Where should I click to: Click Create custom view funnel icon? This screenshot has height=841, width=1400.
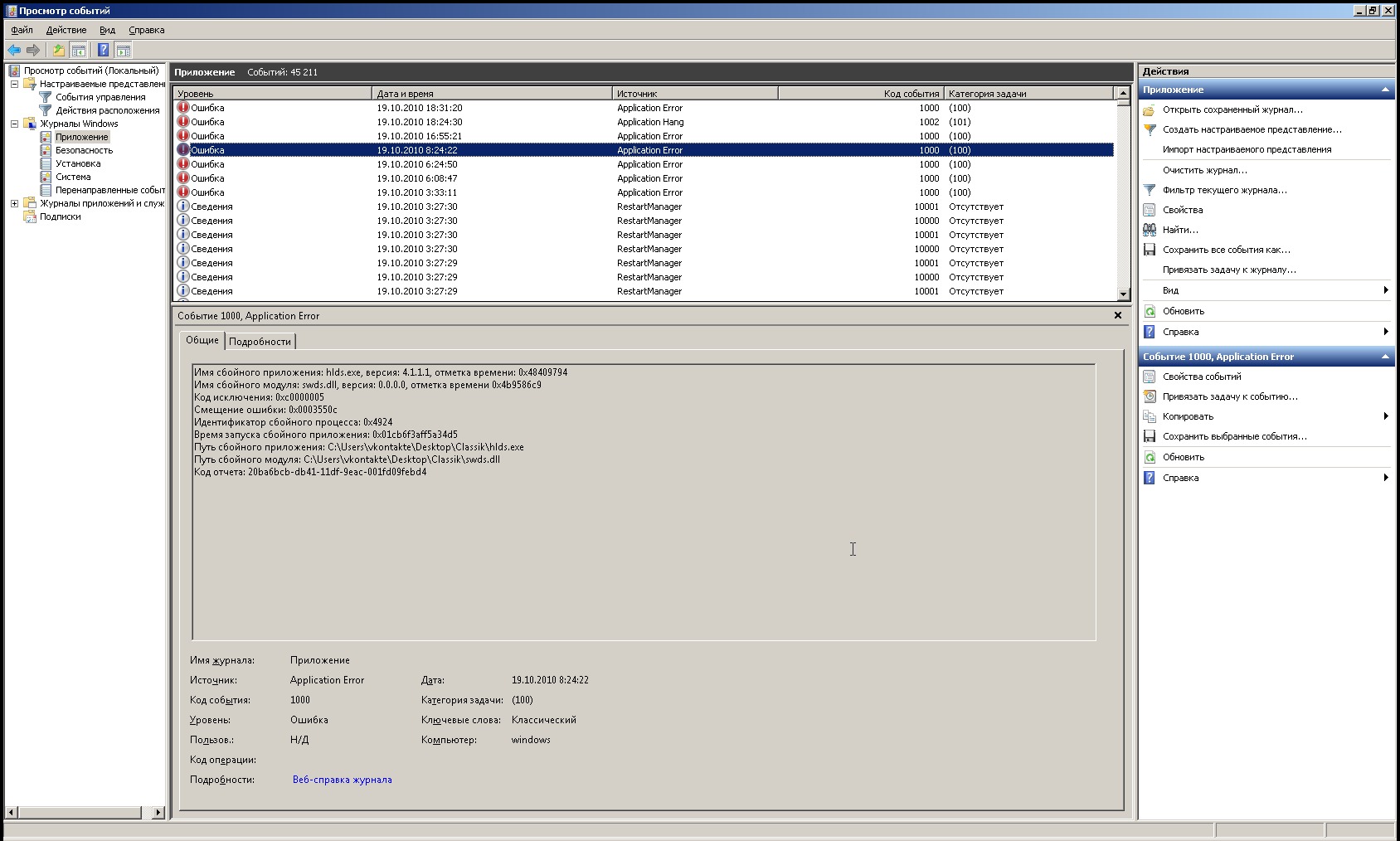pos(1150,129)
